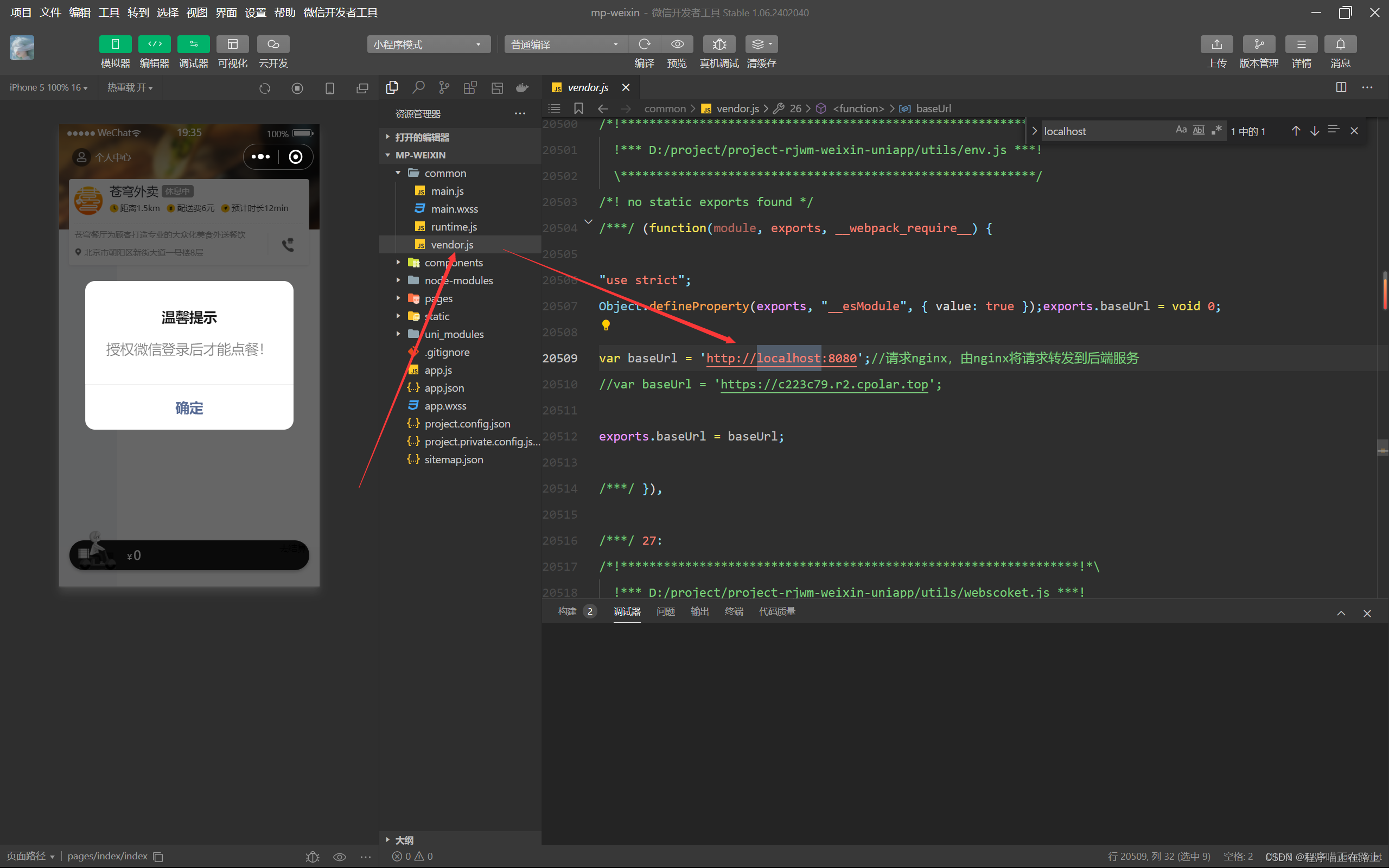Toggle the simulator panel button
The height and width of the screenshot is (868, 1389).
coord(115,44)
